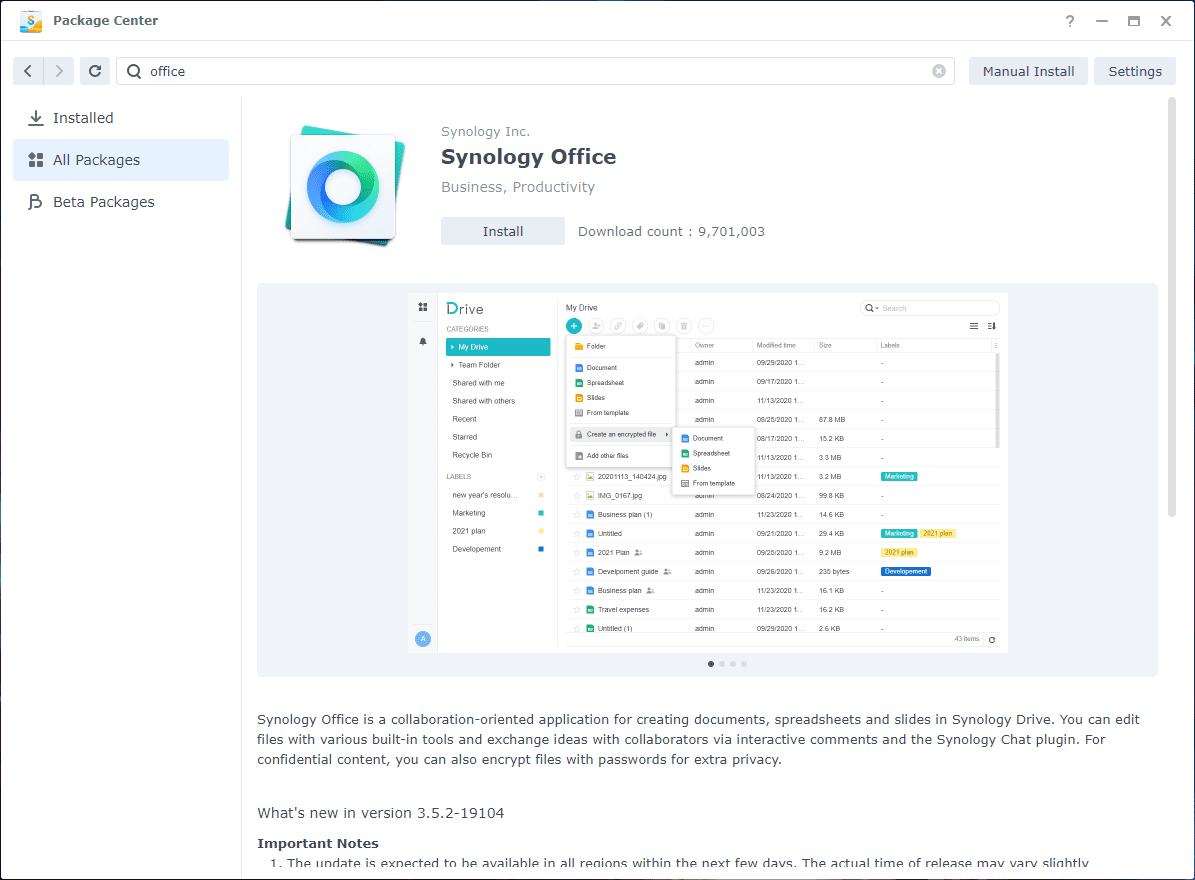Image resolution: width=1195 pixels, height=880 pixels.
Task: Maximize the Package Center window
Action: 1134,21
